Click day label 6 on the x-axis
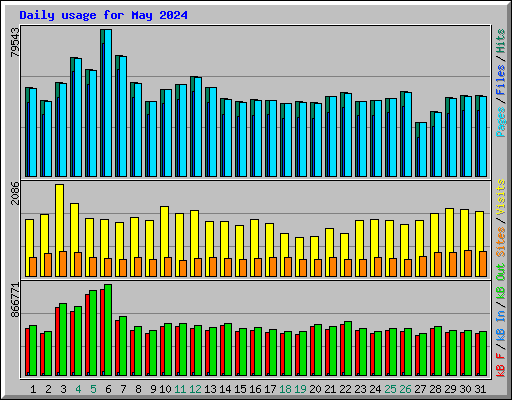Viewport: 512px width, 400px height. coord(108,389)
